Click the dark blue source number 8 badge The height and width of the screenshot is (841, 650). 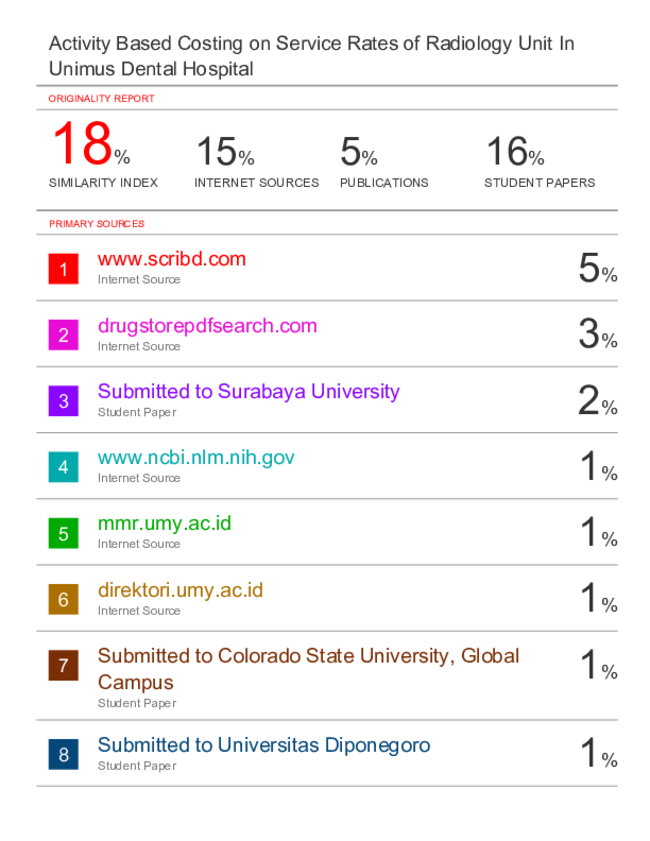point(63,754)
